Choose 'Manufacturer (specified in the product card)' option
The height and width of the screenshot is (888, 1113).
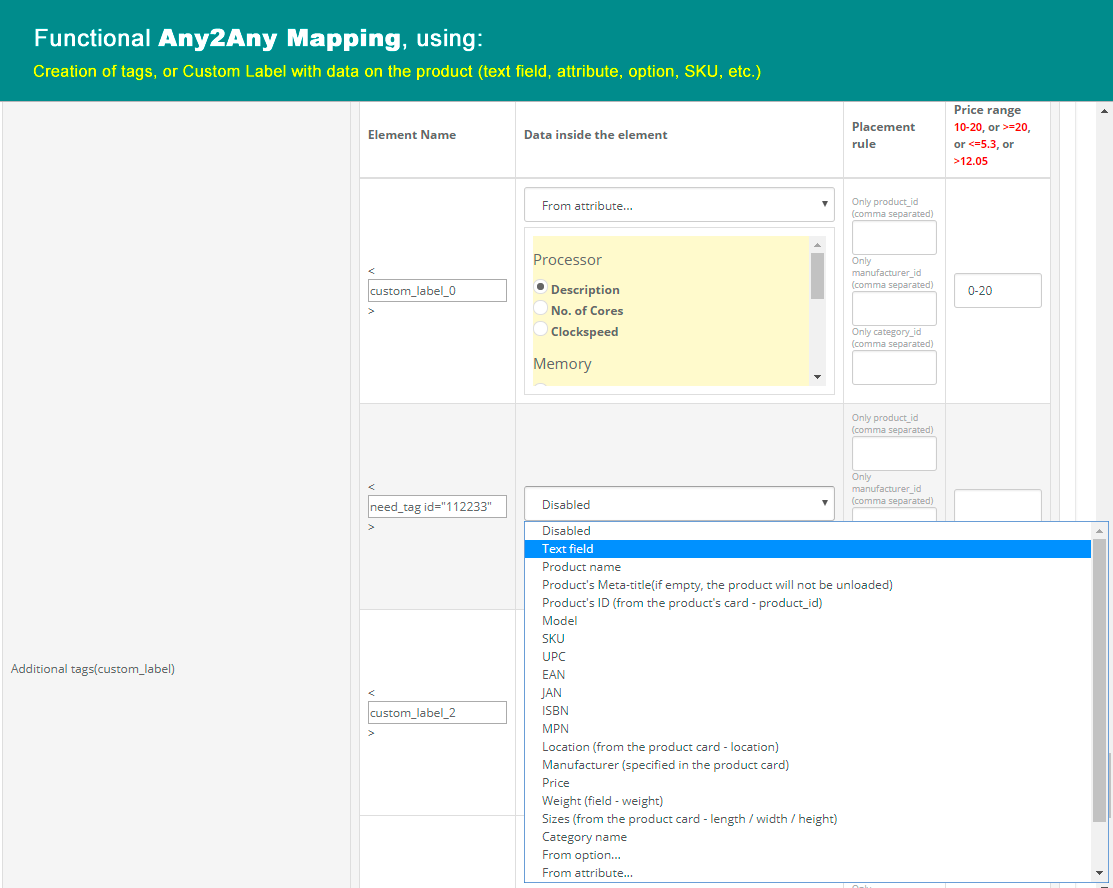tap(808, 764)
